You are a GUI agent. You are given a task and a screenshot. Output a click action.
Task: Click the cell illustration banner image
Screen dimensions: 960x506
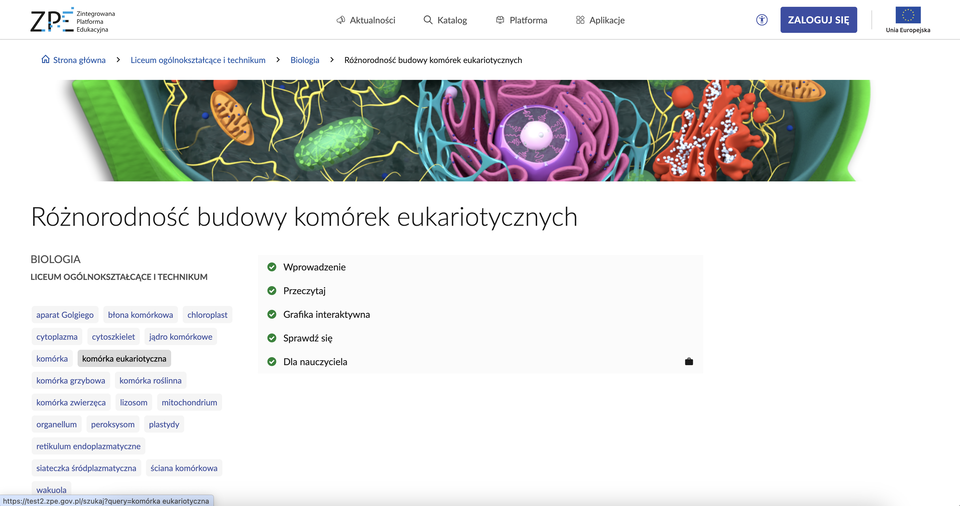click(x=465, y=130)
